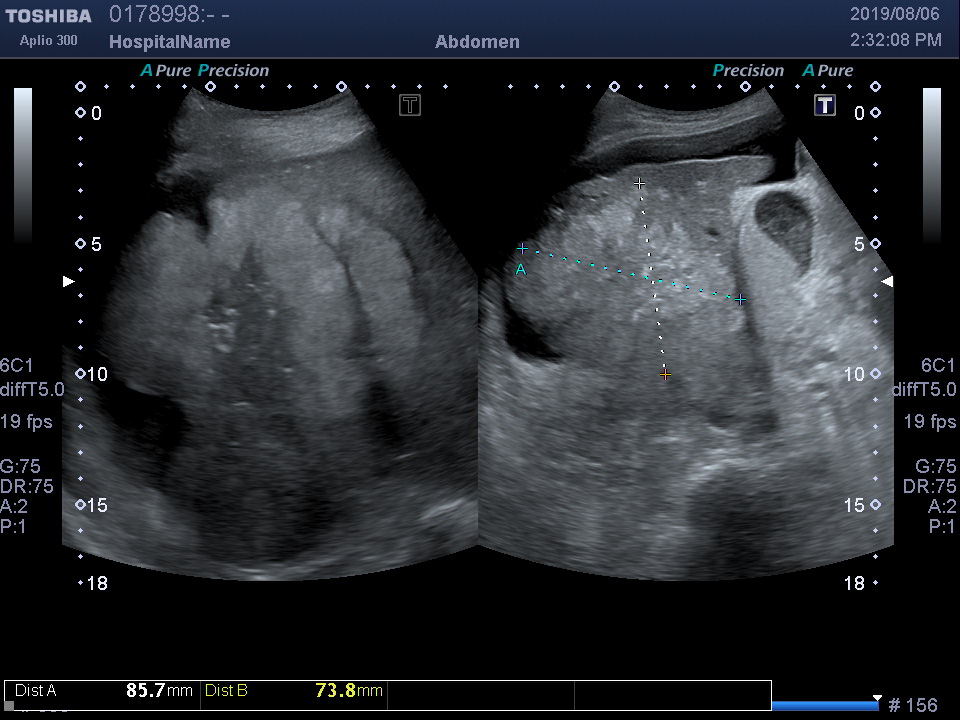Click depth mark 18 on right scale
This screenshot has width=960, height=720.
(855, 583)
